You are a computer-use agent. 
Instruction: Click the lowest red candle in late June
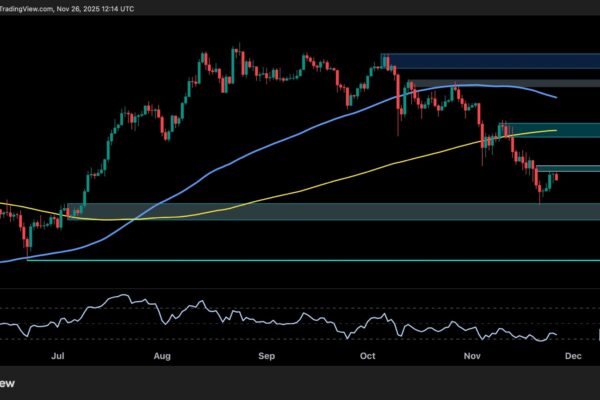[x=25, y=238]
